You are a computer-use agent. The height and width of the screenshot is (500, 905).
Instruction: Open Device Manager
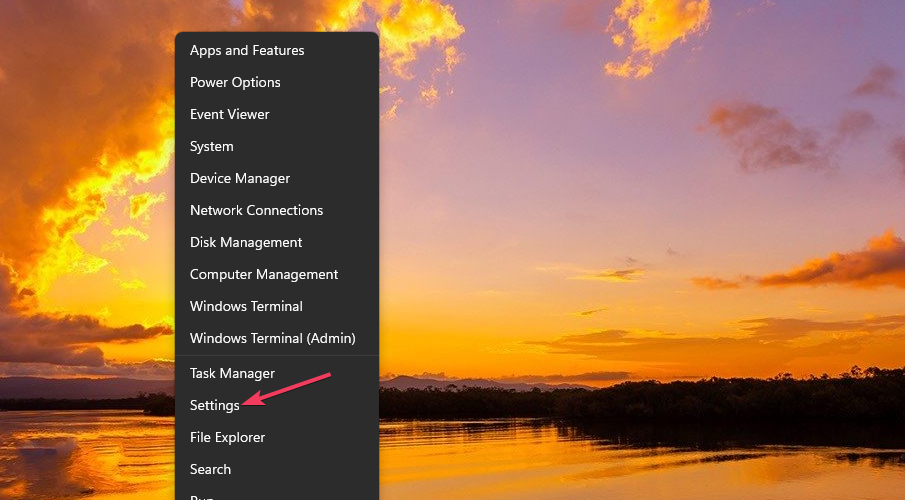click(240, 178)
